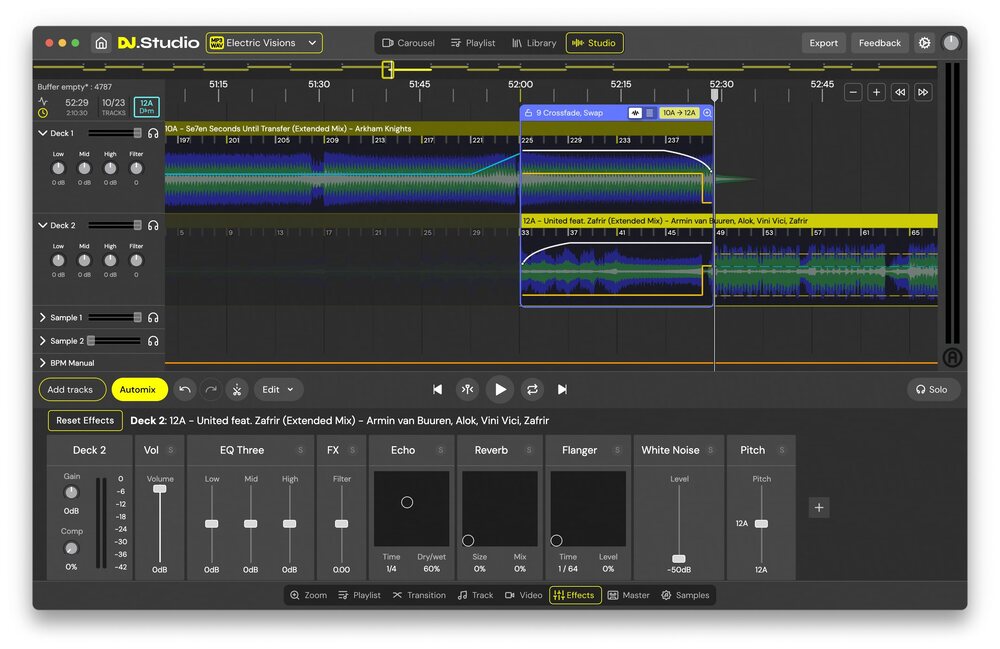
Task: Expand the Sample 1 channel strip
Action: [x=42, y=317]
